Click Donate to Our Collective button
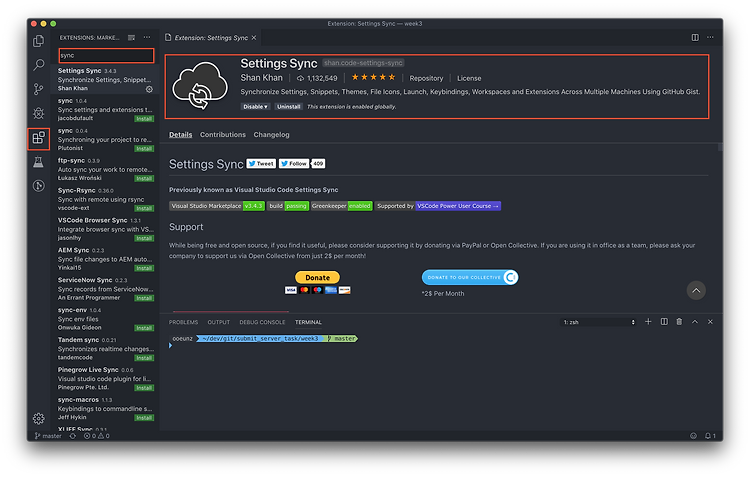This screenshot has width=750, height=477. click(470, 277)
